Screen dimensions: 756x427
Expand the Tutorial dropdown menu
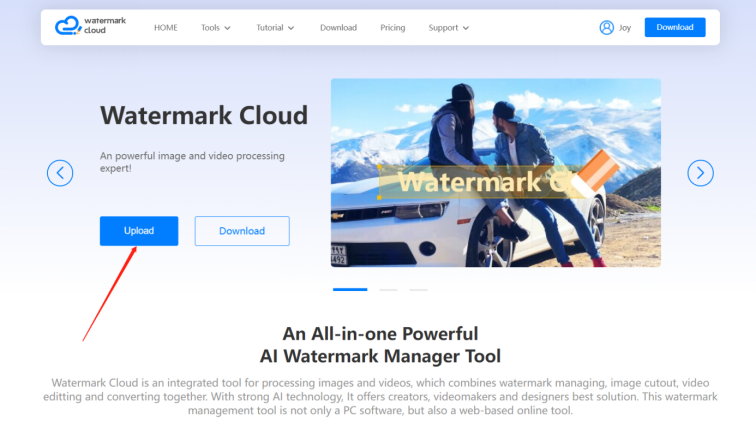coord(275,28)
